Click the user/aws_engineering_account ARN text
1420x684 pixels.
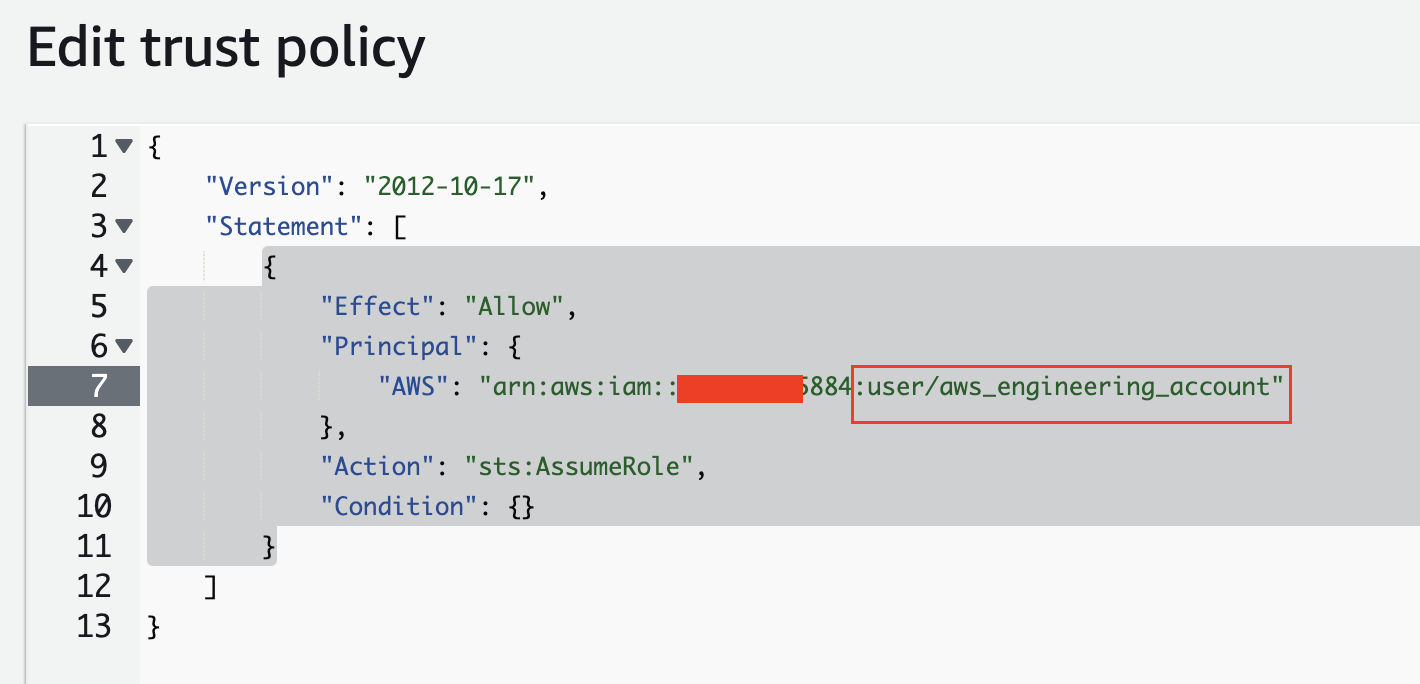coord(1071,386)
